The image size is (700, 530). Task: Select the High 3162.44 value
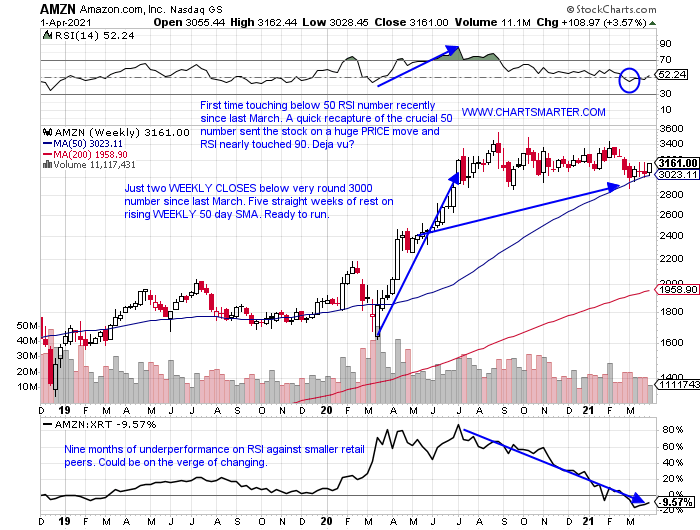click(263, 22)
